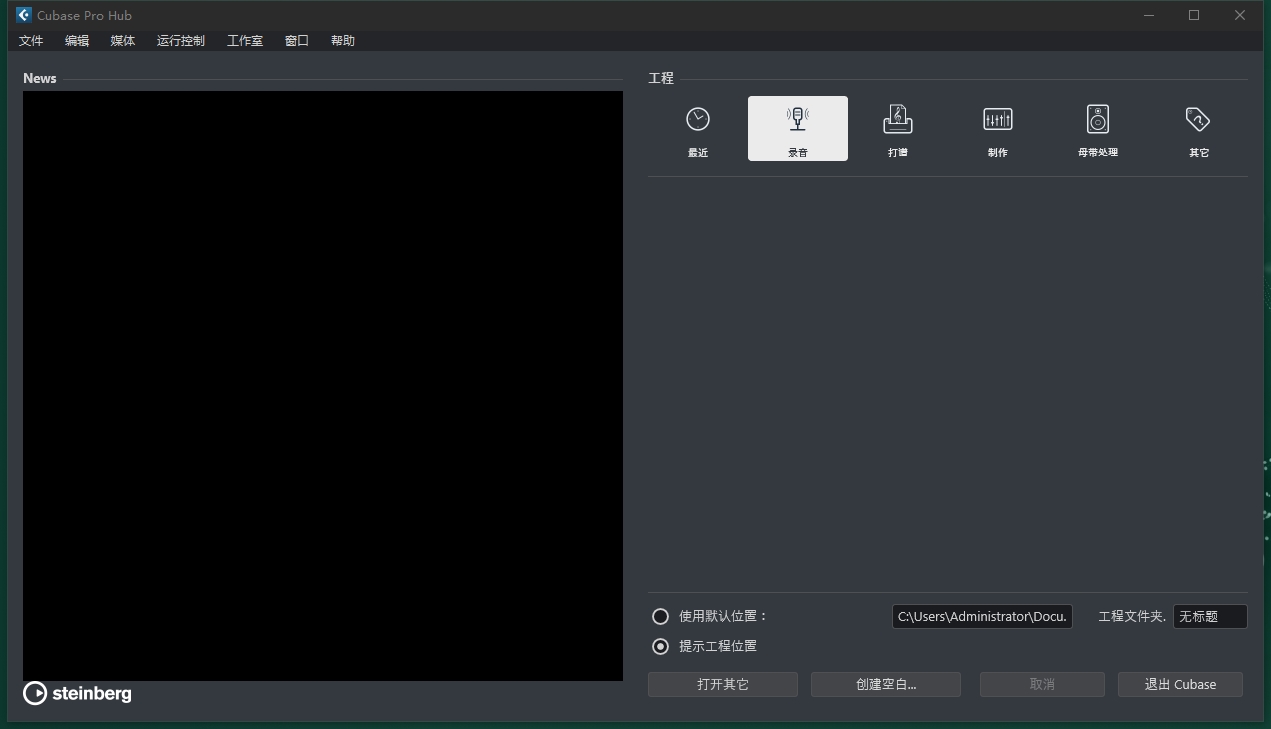Click the 创建空白... button
The height and width of the screenshot is (729, 1271).
pyautogui.click(x=886, y=684)
